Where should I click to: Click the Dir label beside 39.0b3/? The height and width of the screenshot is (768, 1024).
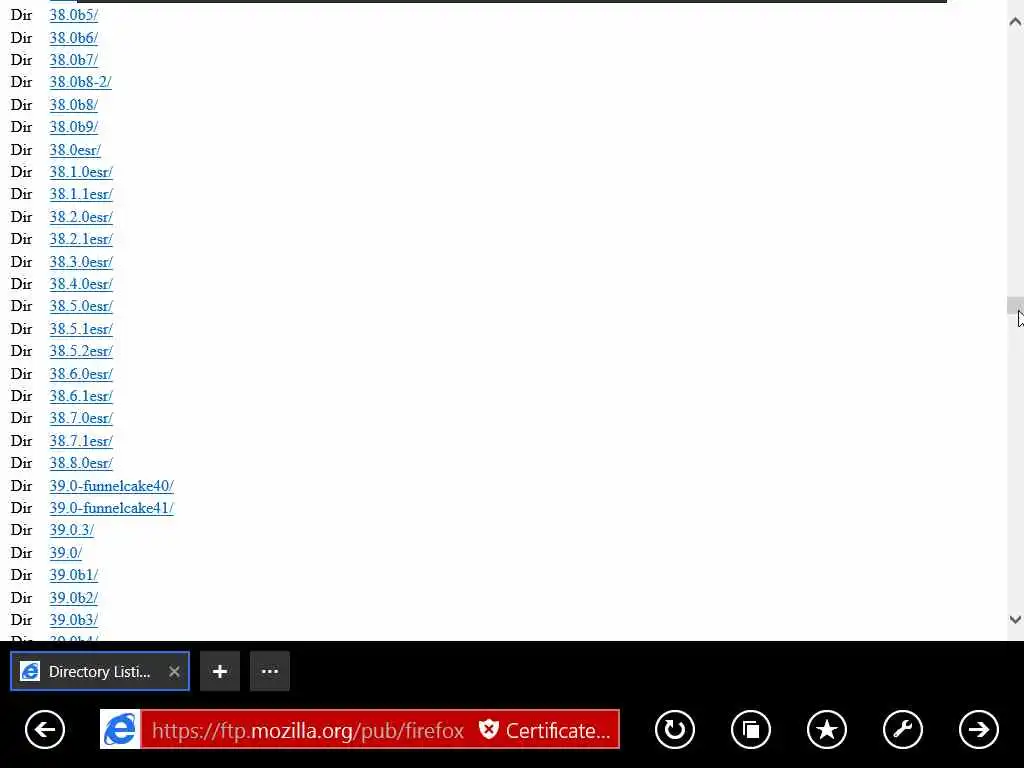(x=22, y=620)
